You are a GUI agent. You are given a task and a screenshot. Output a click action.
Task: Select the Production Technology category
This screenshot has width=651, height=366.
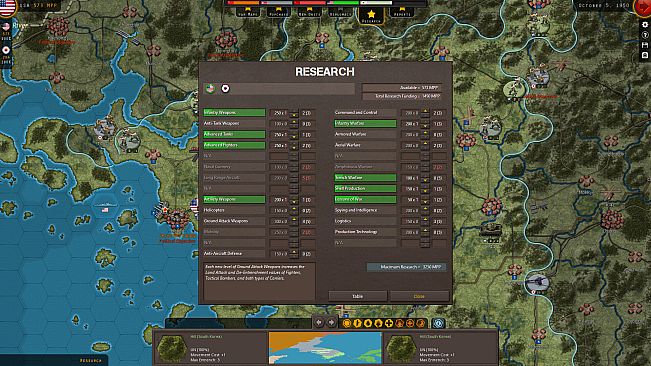click(365, 232)
